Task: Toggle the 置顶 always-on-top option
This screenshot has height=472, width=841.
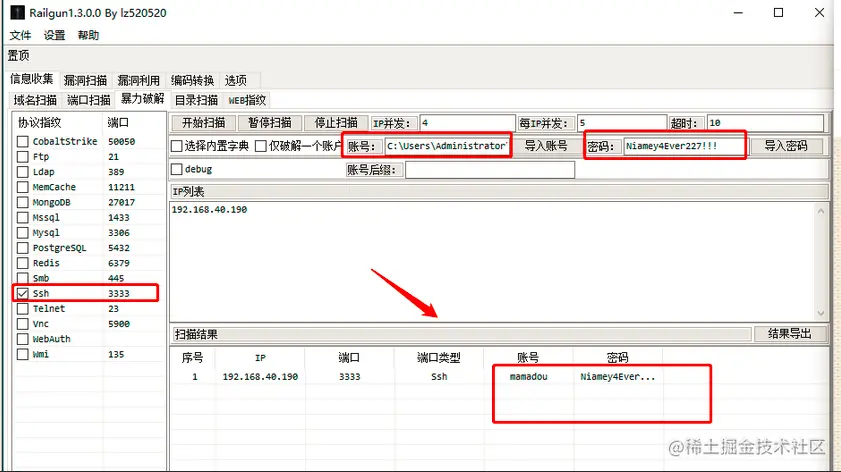Action: (18, 55)
